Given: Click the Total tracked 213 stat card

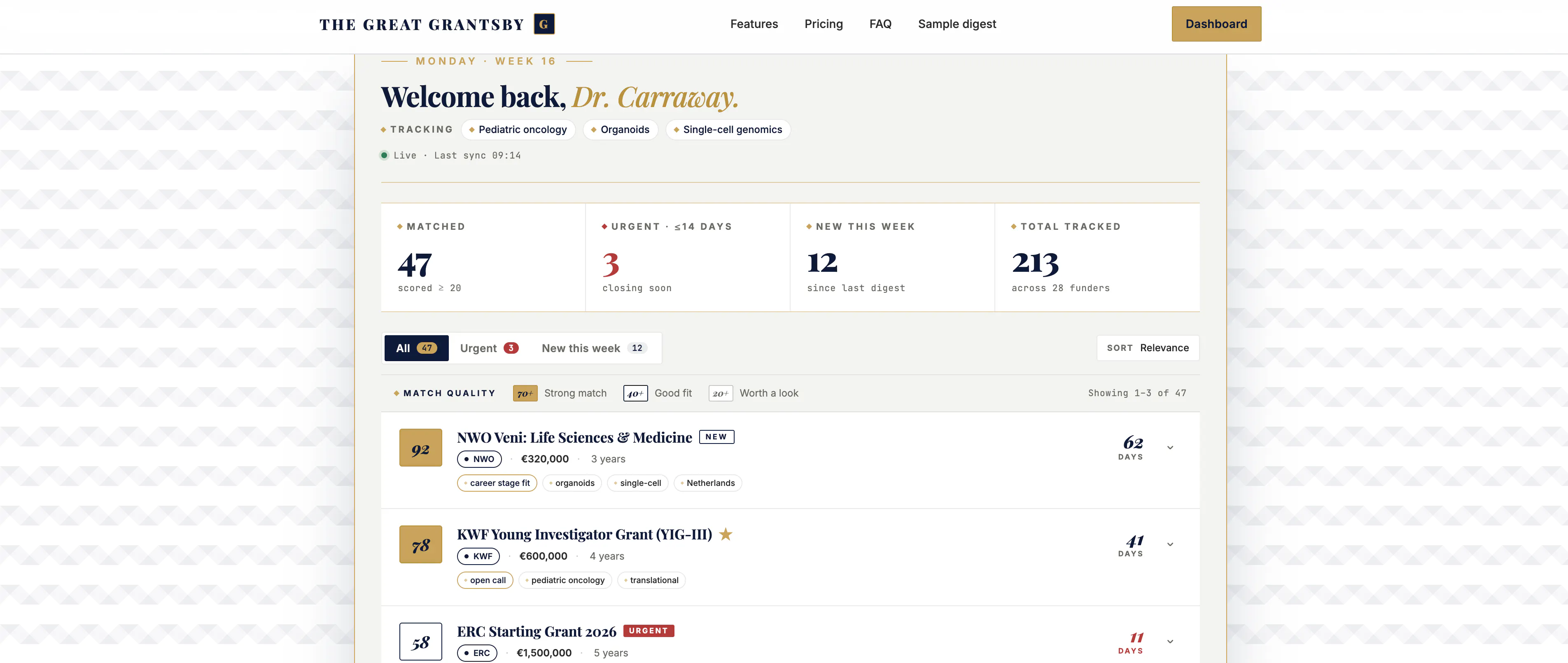Looking at the screenshot, I should [1097, 257].
